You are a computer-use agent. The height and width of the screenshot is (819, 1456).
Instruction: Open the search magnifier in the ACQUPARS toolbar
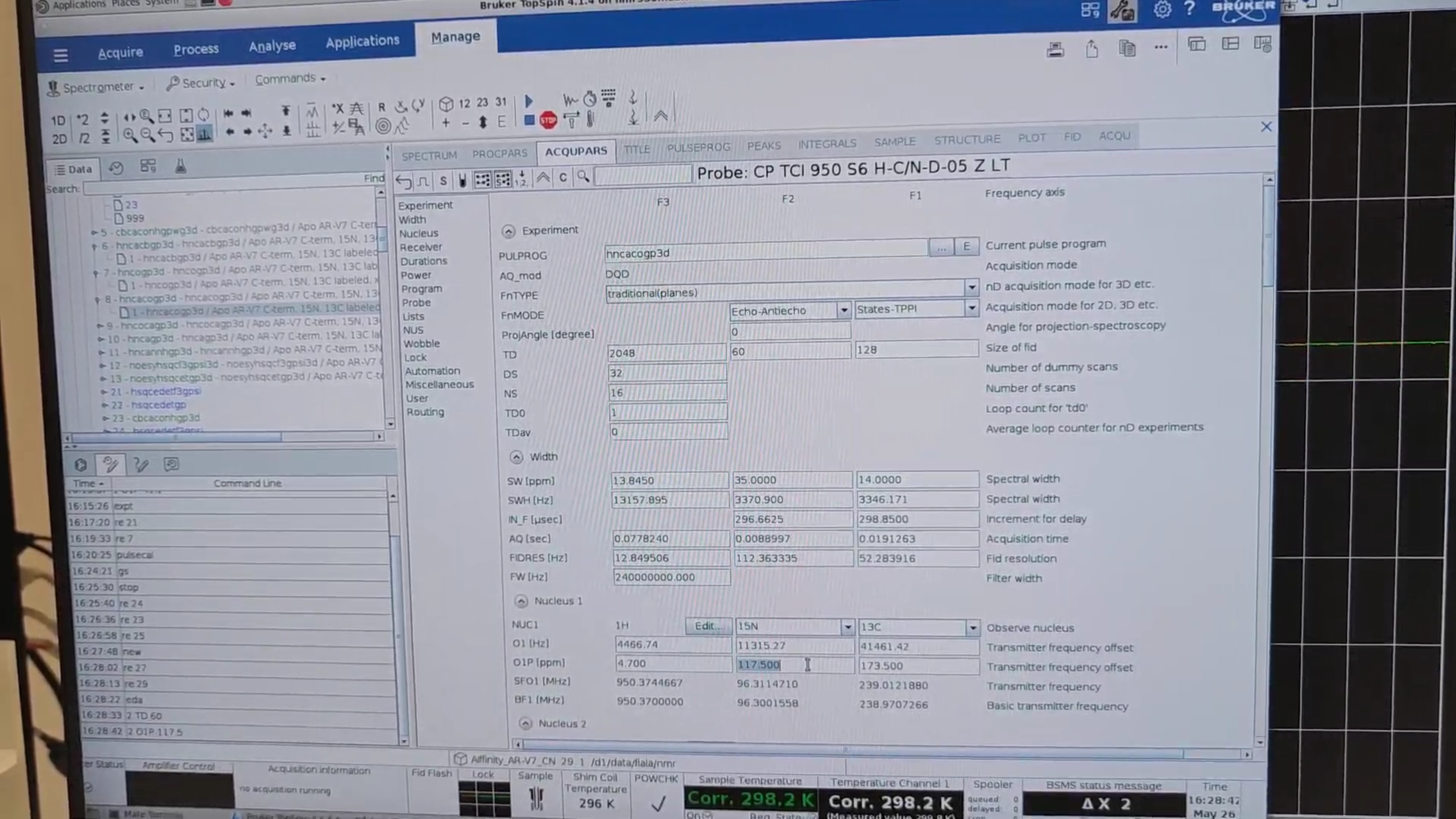(x=583, y=177)
